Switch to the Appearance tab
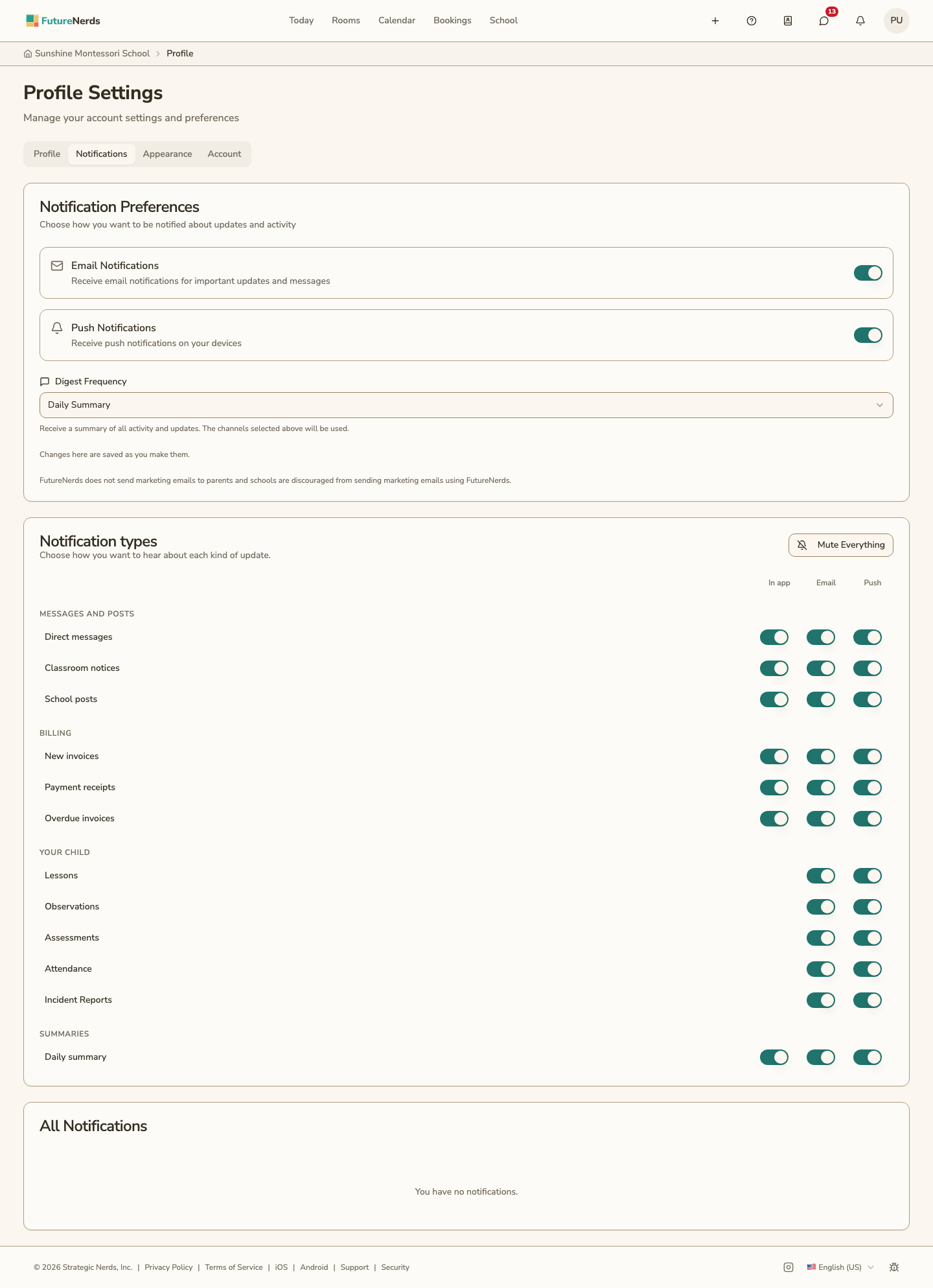This screenshot has height=1288, width=933. [x=168, y=154]
